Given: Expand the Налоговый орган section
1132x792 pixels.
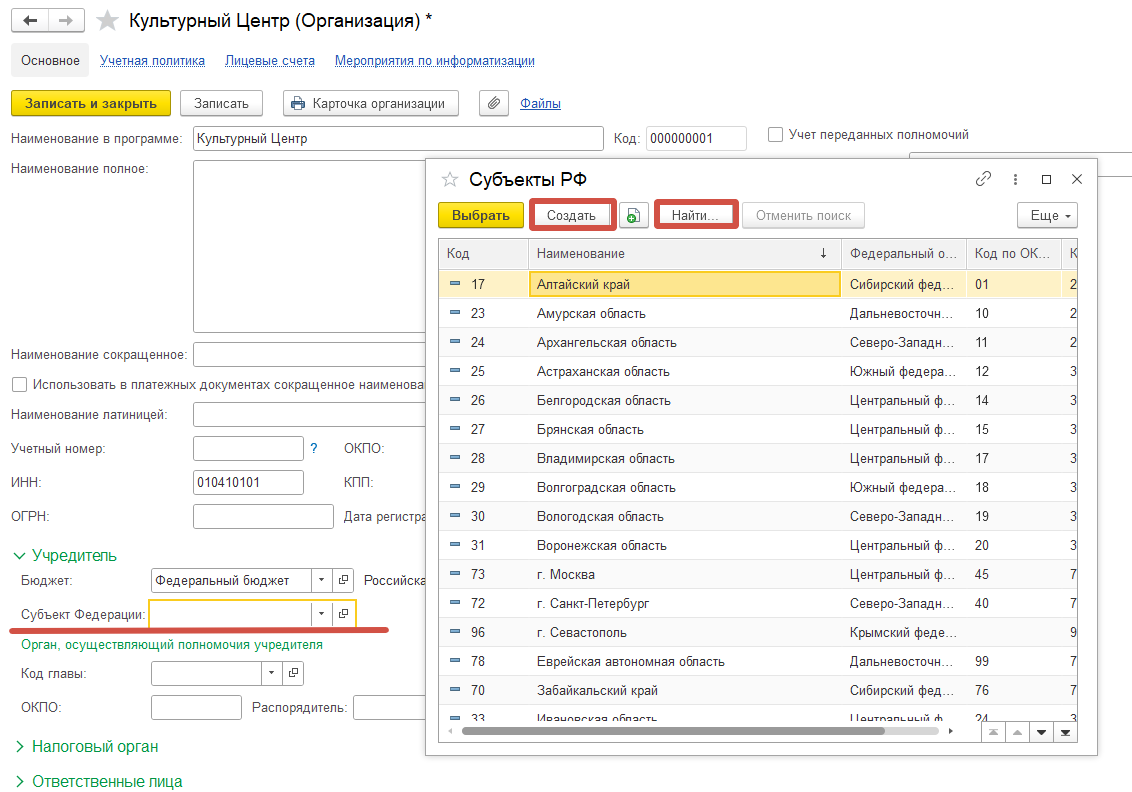Looking at the screenshot, I should click(x=87, y=747).
